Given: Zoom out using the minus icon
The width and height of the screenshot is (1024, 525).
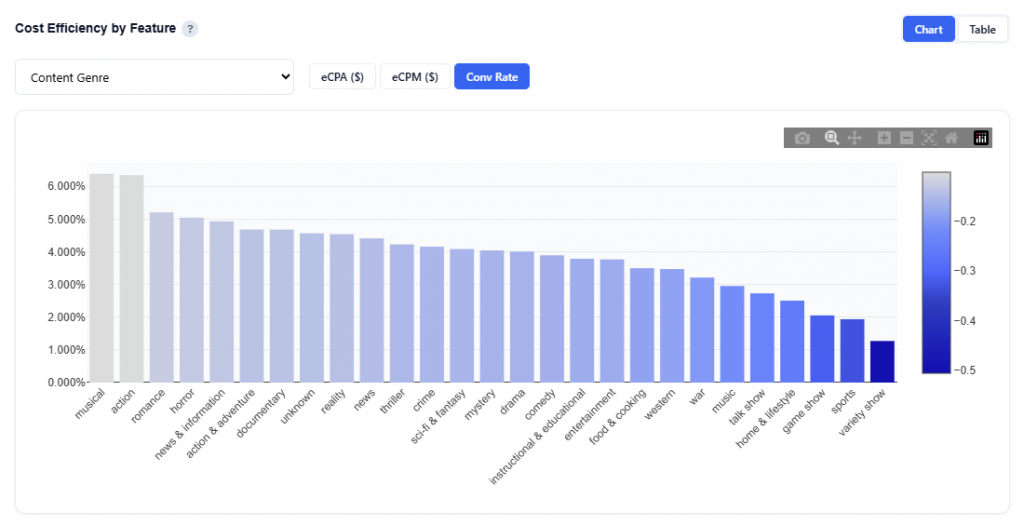Looking at the screenshot, I should click(906, 138).
